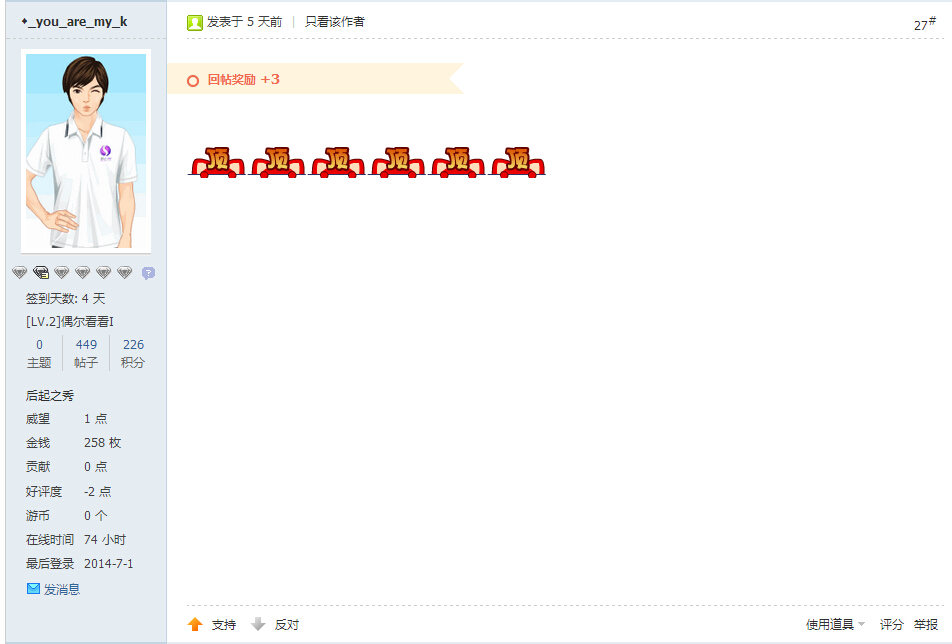Report post via 举报 link
This screenshot has width=952, height=644.
(926, 625)
